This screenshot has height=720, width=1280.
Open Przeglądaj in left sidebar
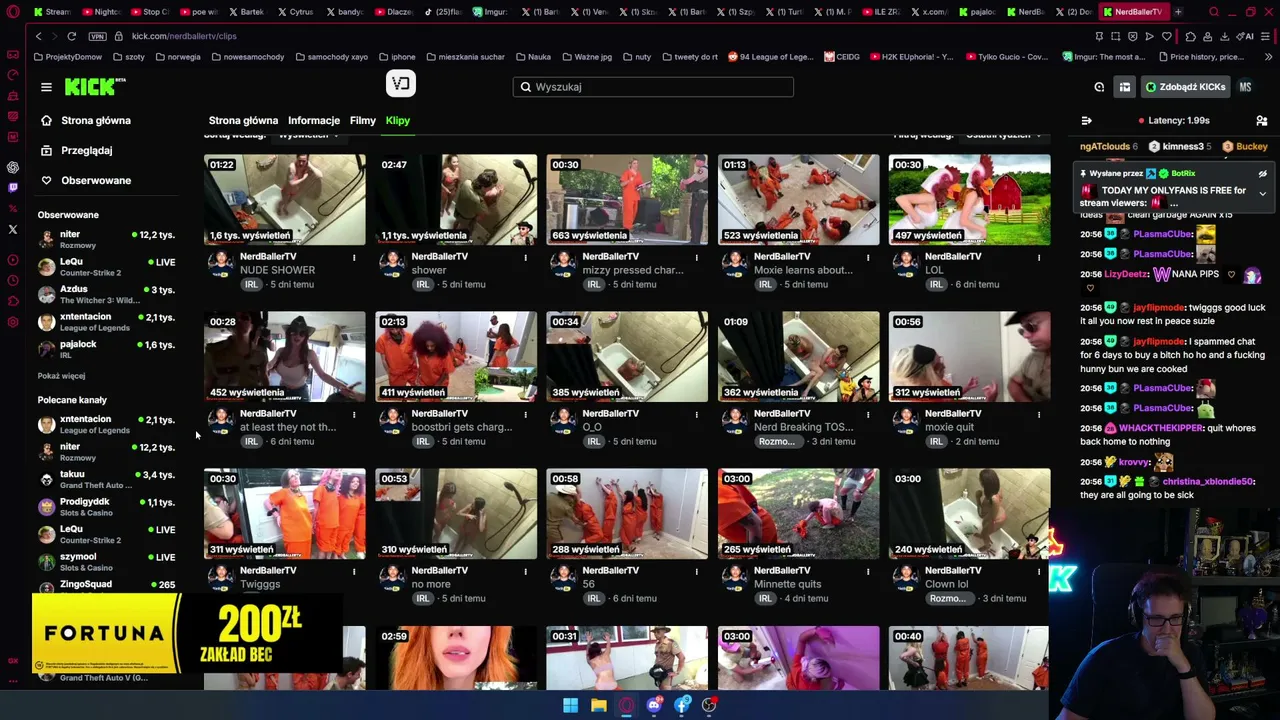click(x=86, y=151)
